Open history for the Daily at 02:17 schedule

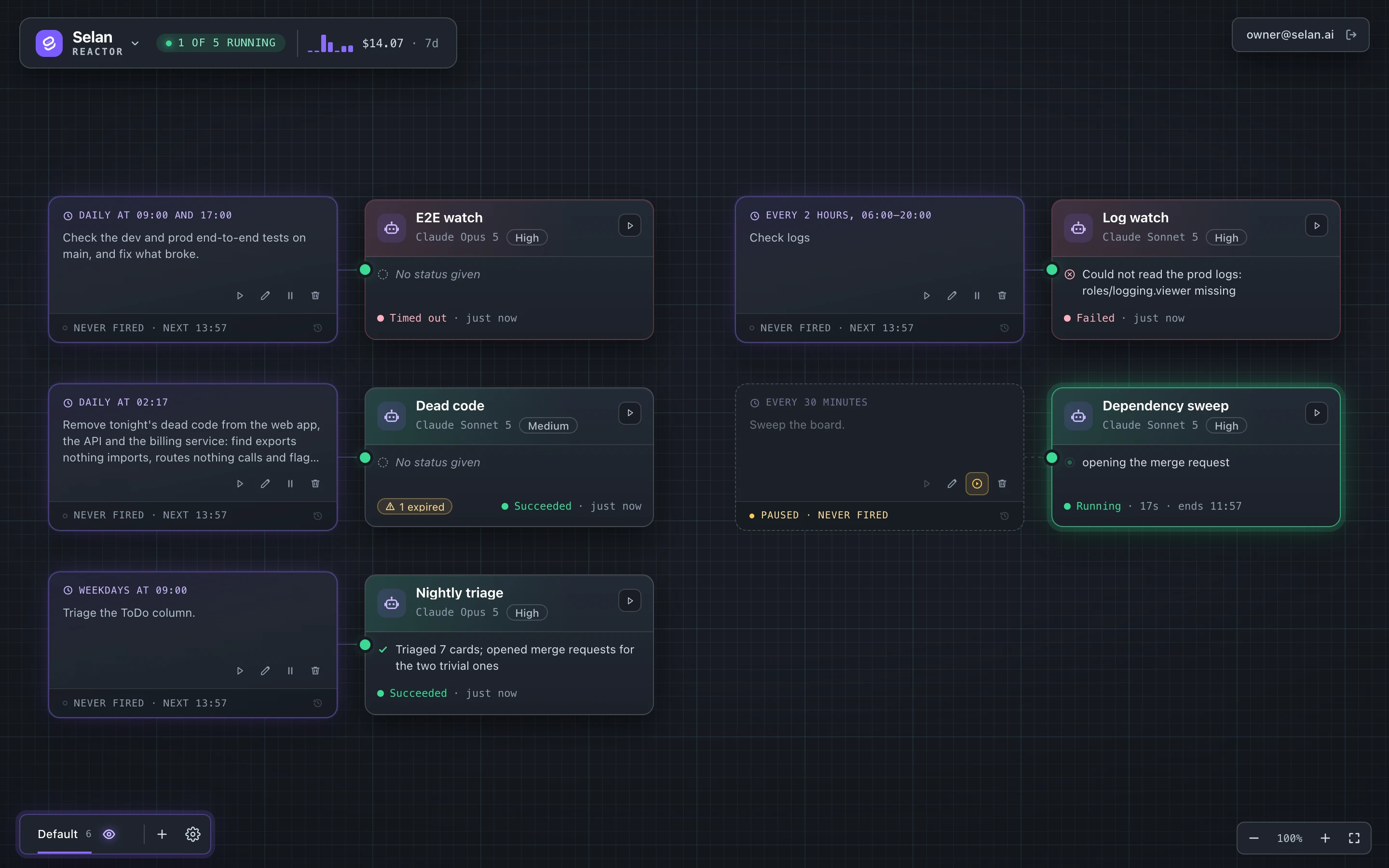click(x=317, y=515)
